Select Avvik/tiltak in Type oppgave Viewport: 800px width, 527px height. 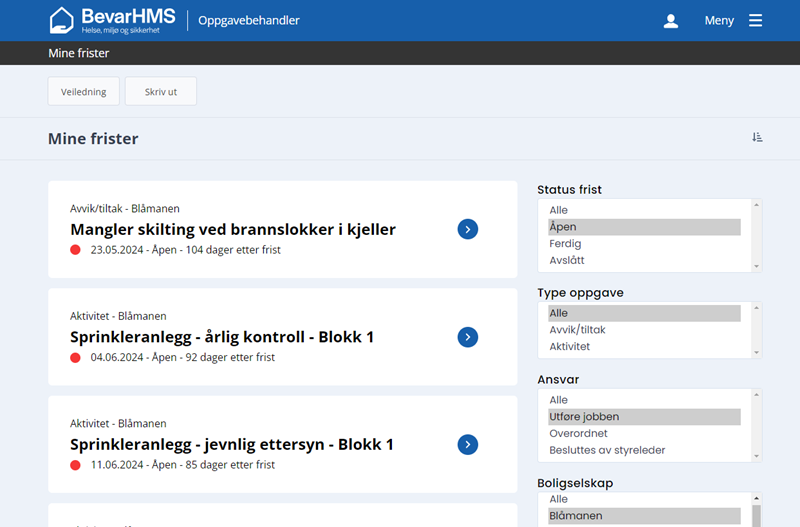577,330
